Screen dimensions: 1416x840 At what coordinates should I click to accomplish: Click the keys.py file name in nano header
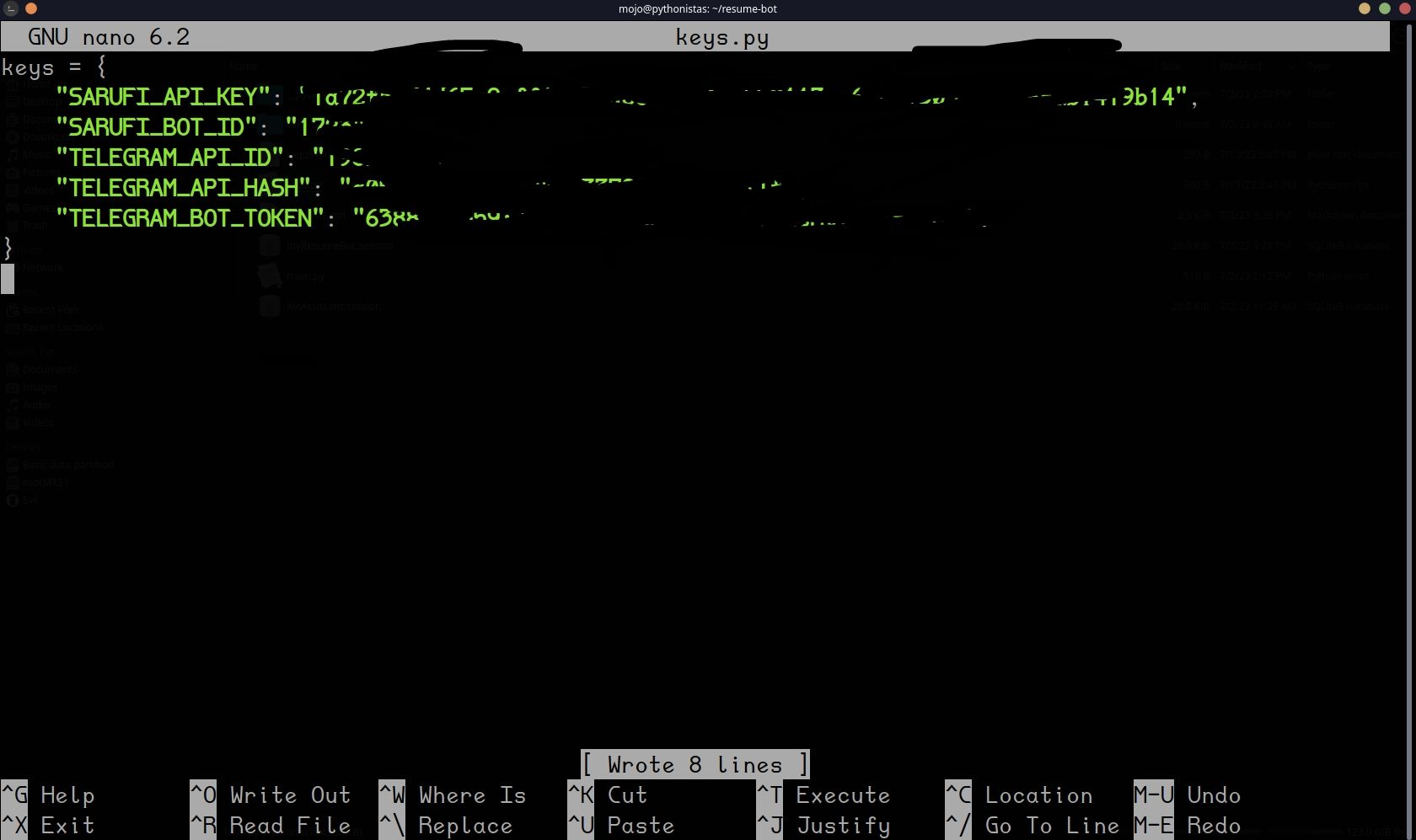[x=722, y=38]
